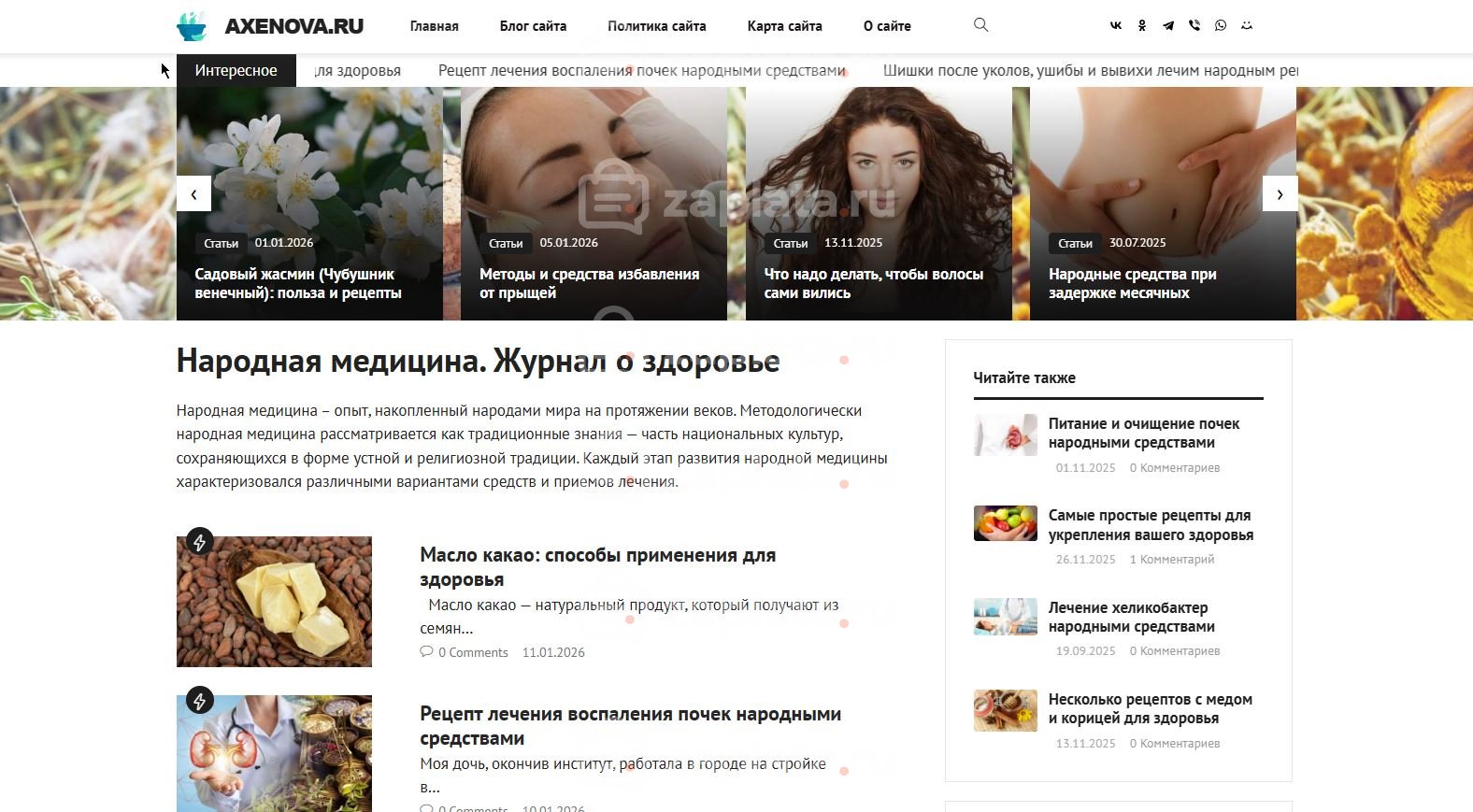The width and height of the screenshot is (1473, 812).
Task: Open slide Садовый жасмин (Чубушник венечный)
Action: click(298, 283)
